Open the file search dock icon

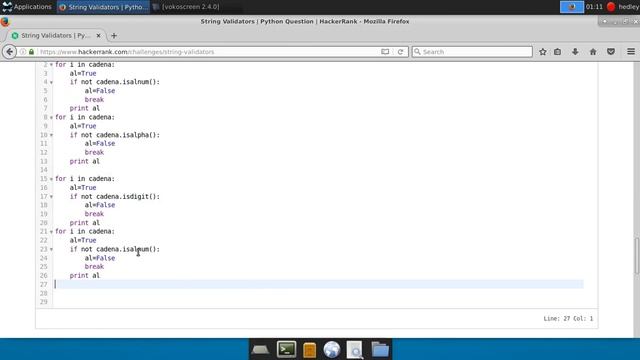[355, 350]
